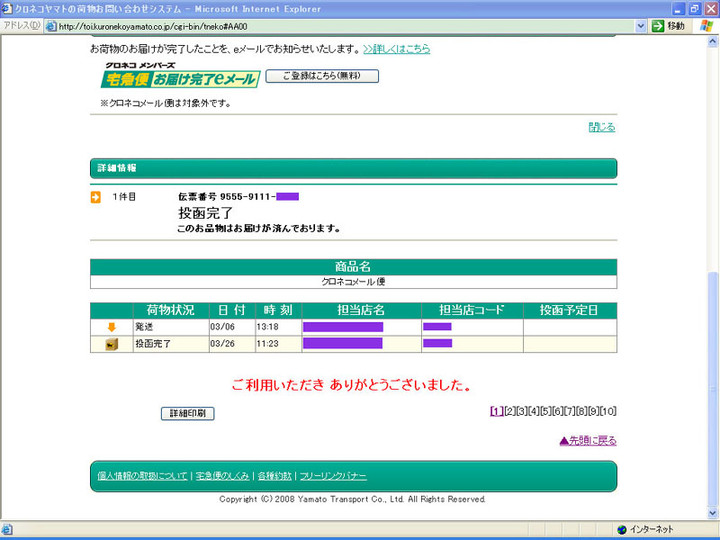Screen dimensions: 720x540
Task: Open 各種約款 footer link
Action: point(275,476)
